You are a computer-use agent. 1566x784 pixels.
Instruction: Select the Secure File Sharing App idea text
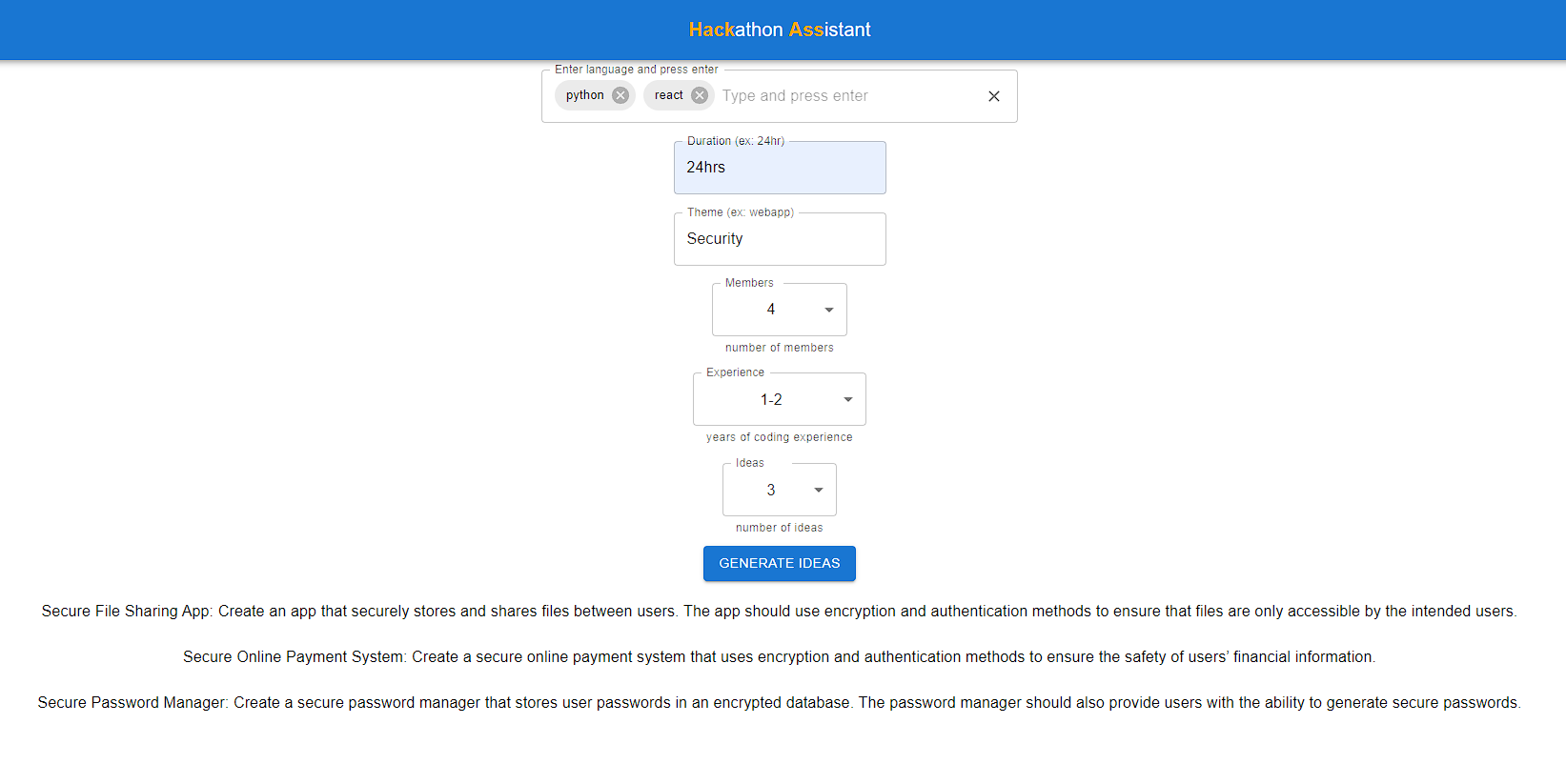point(780,612)
